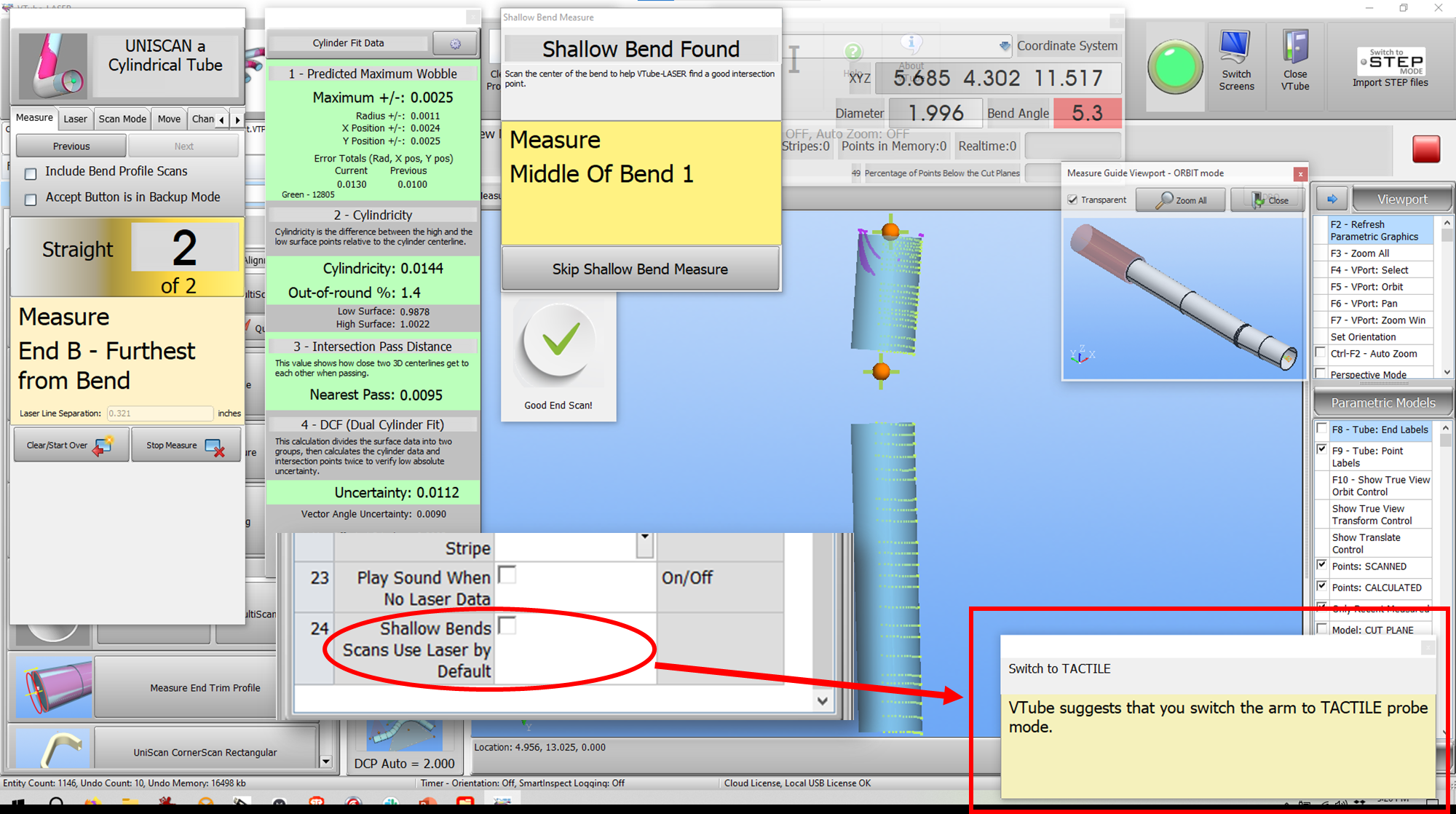1456x814 pixels.
Task: Click the Previous button
Action: click(x=71, y=146)
